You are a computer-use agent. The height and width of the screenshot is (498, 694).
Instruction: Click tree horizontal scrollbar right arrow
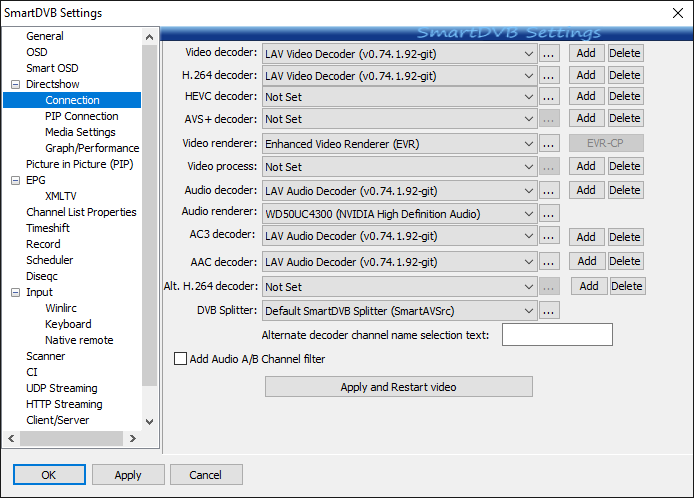coord(133,439)
